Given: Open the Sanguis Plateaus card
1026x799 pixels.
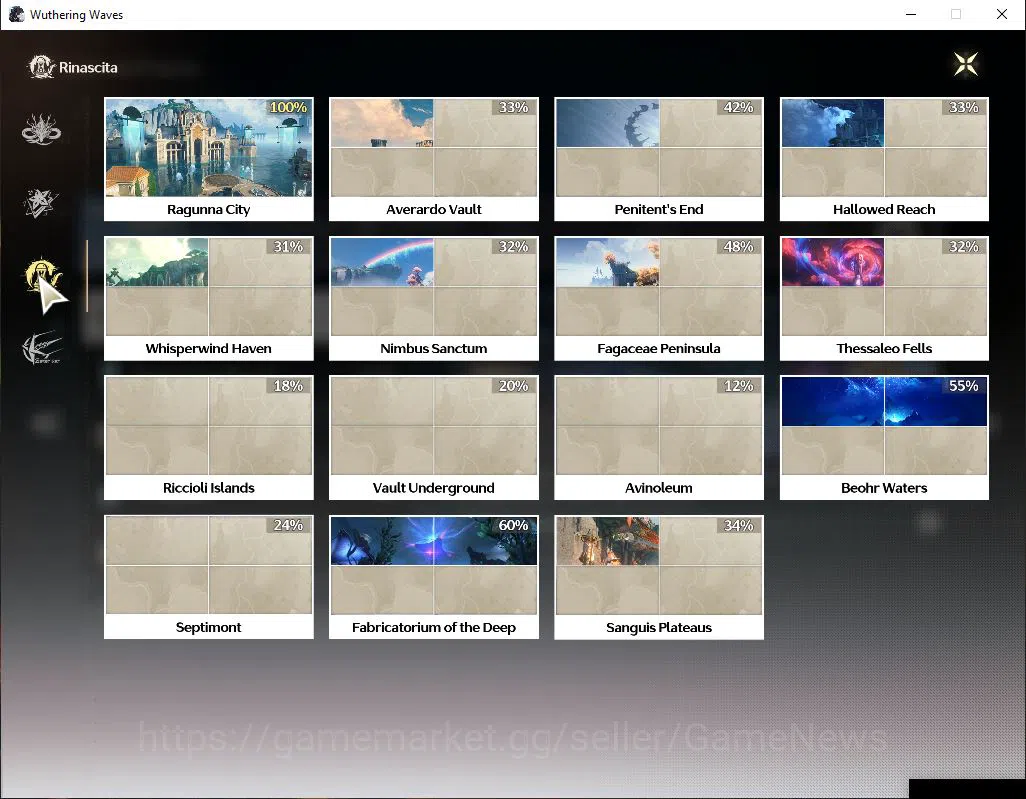Looking at the screenshot, I should click(659, 577).
